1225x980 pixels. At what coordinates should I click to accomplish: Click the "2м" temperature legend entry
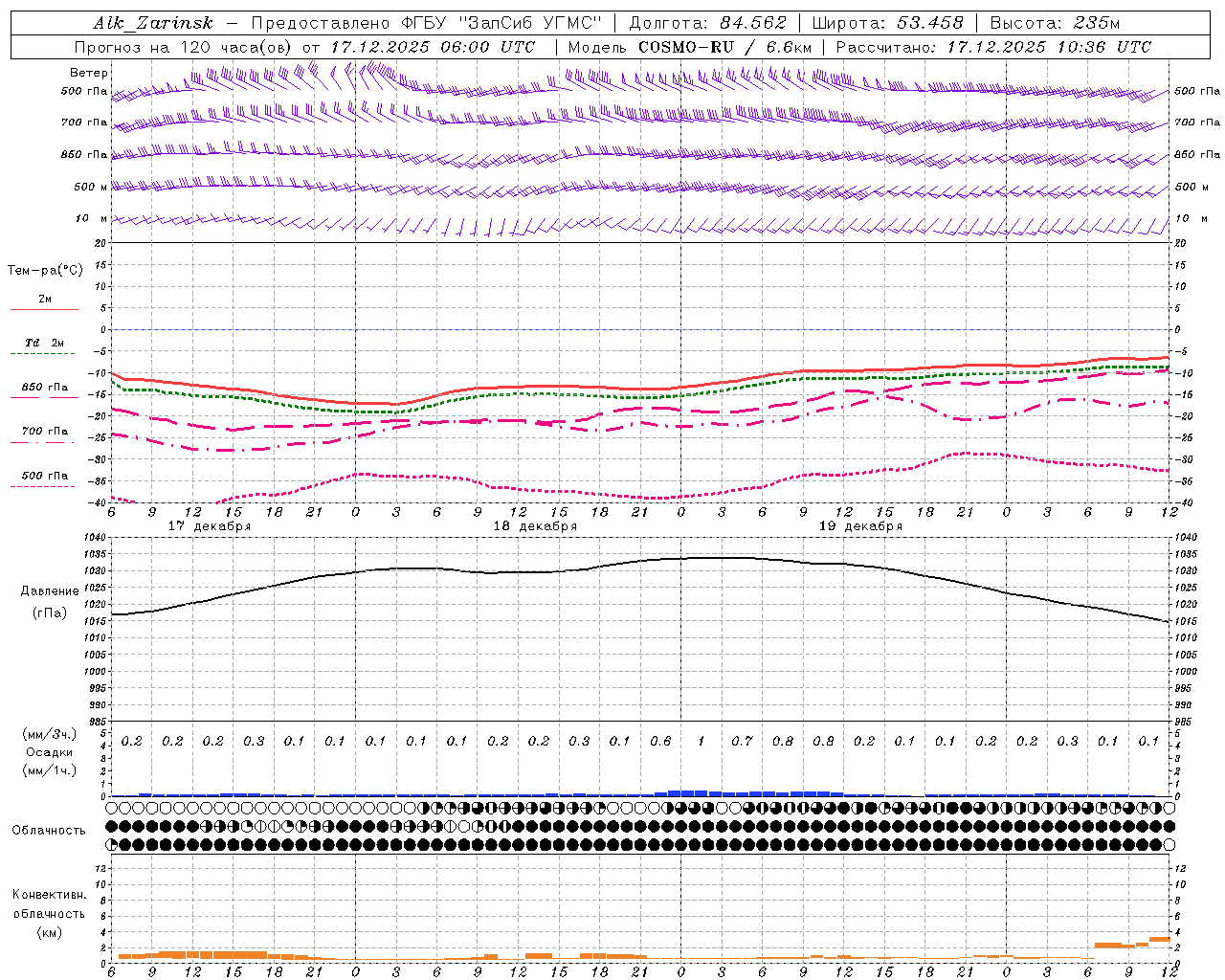pyautogui.click(x=45, y=300)
